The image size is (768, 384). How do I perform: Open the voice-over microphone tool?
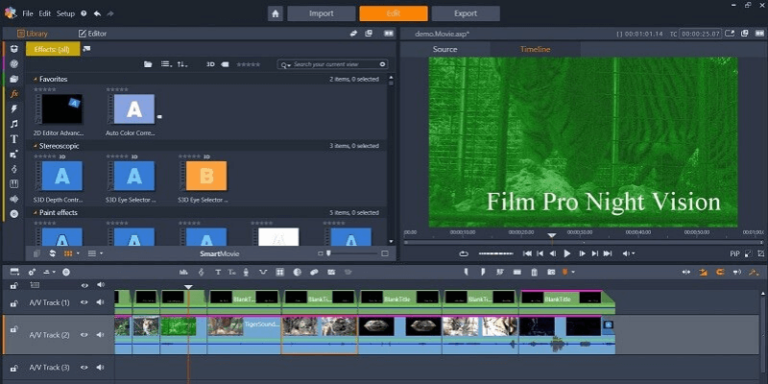pyautogui.click(x=246, y=272)
